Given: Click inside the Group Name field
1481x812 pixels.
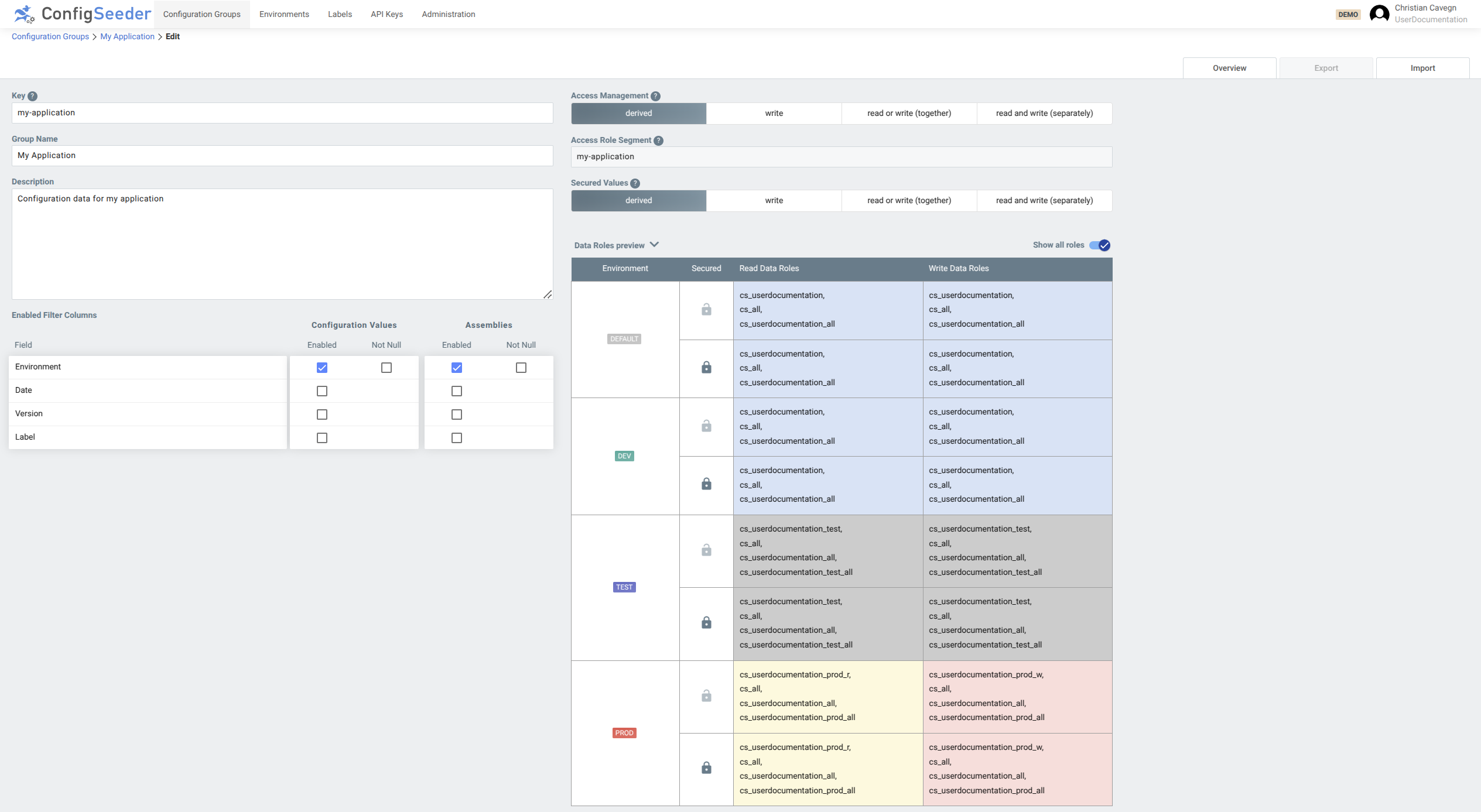Looking at the screenshot, I should pos(281,155).
